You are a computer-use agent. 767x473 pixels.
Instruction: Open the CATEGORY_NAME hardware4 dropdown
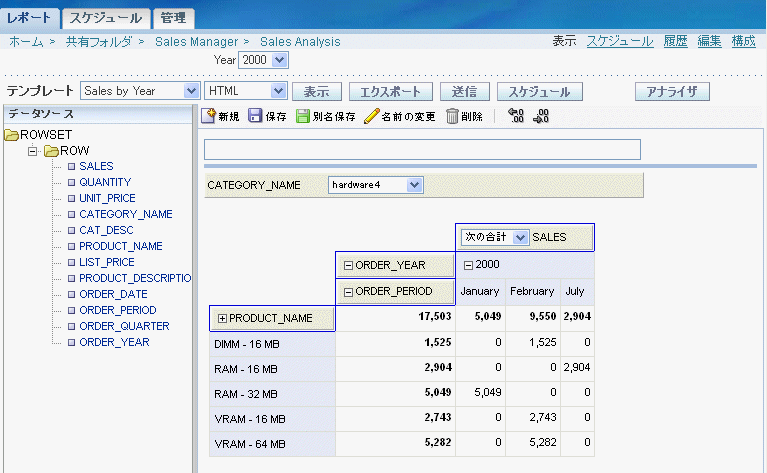[x=414, y=185]
